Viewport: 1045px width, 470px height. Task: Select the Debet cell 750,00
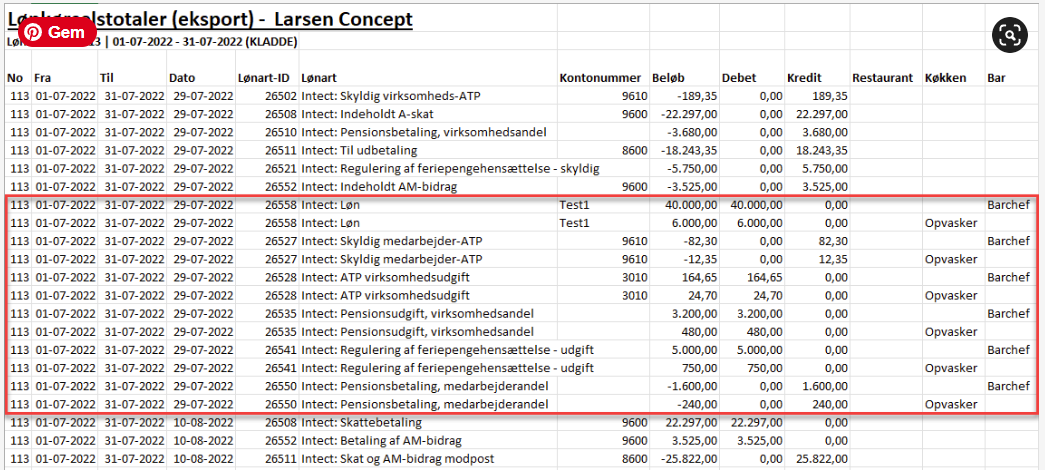[764, 368]
